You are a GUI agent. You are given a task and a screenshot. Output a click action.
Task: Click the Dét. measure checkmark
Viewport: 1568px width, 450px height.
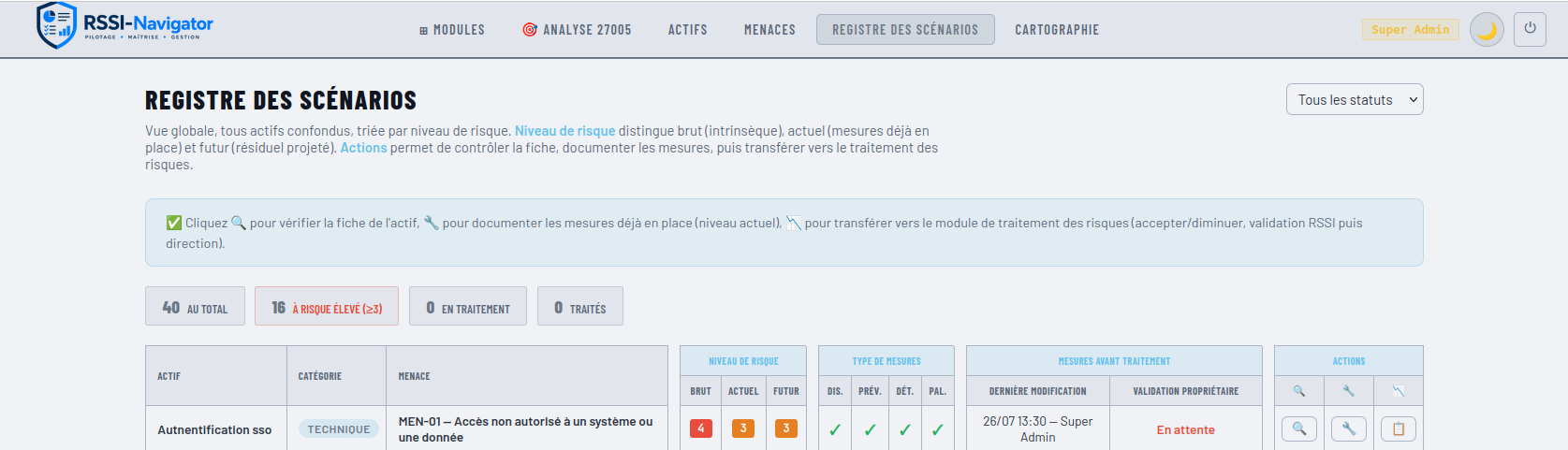pos(905,429)
